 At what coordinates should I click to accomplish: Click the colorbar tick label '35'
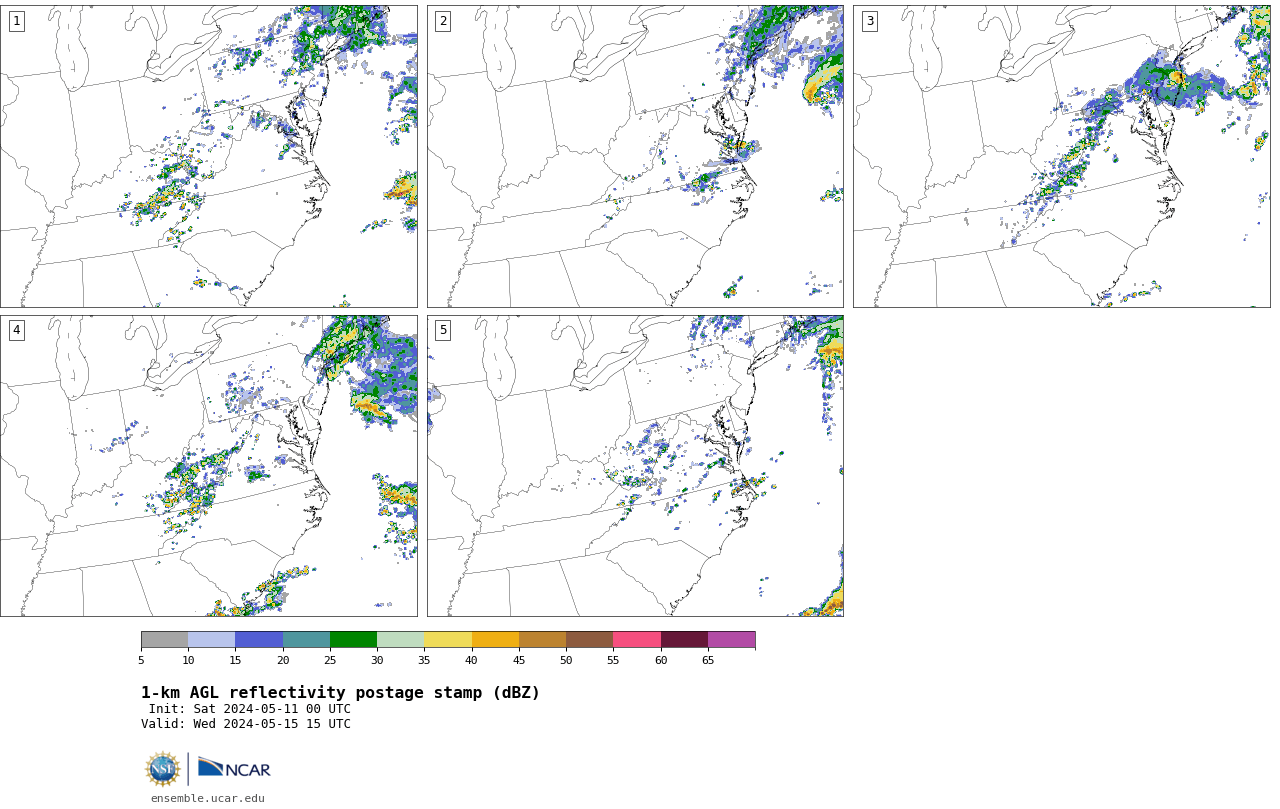click(424, 660)
